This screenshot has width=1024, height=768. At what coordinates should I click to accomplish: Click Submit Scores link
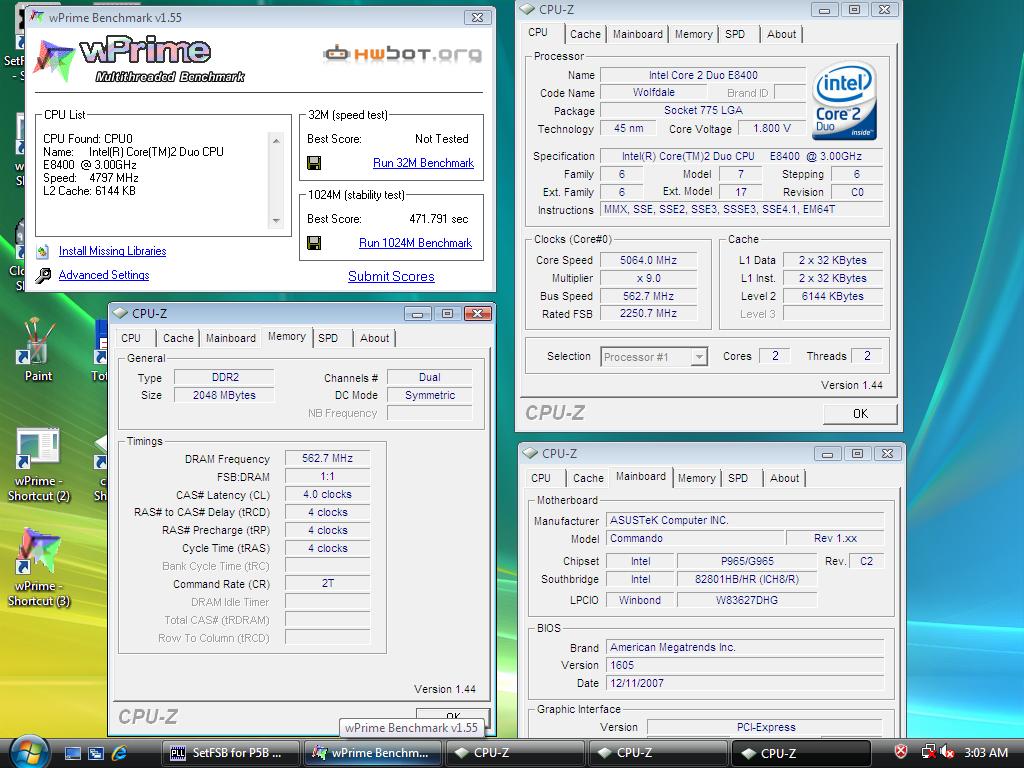391,276
